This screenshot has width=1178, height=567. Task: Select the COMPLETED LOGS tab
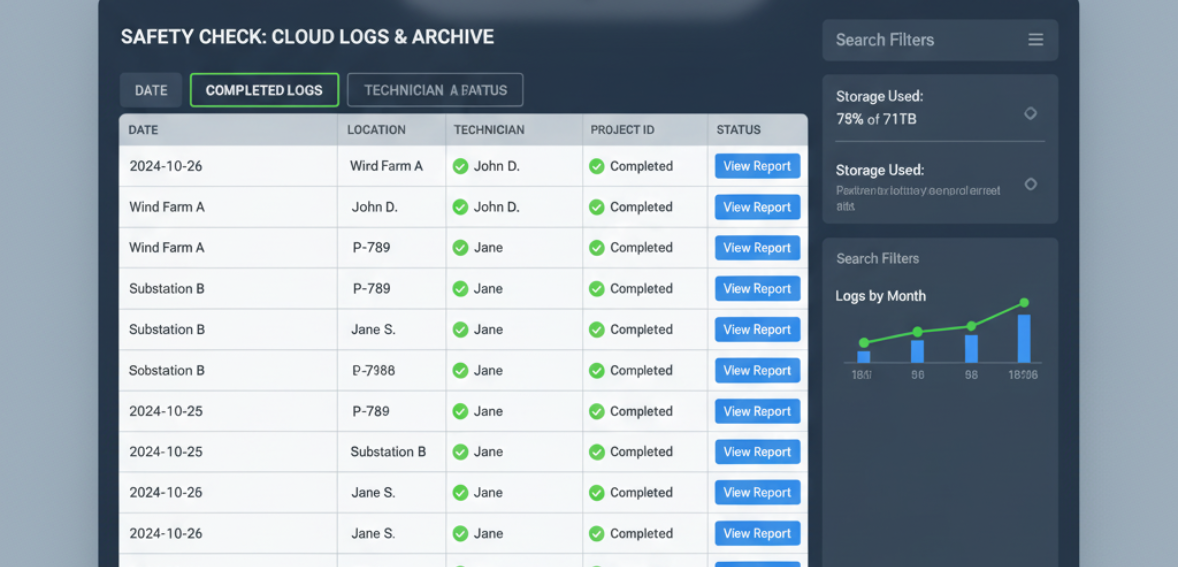pos(264,90)
